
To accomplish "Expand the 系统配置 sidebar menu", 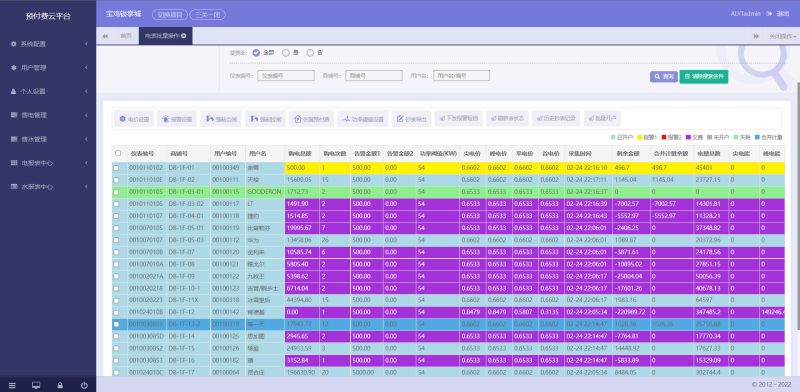I will pos(48,44).
